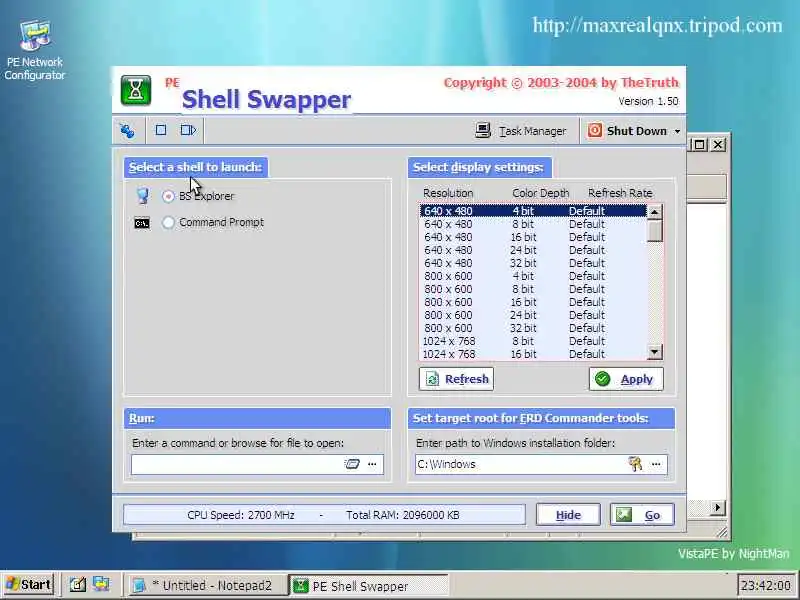Click the Run browse ellipsis button
800x600 pixels.
[x=372, y=464]
